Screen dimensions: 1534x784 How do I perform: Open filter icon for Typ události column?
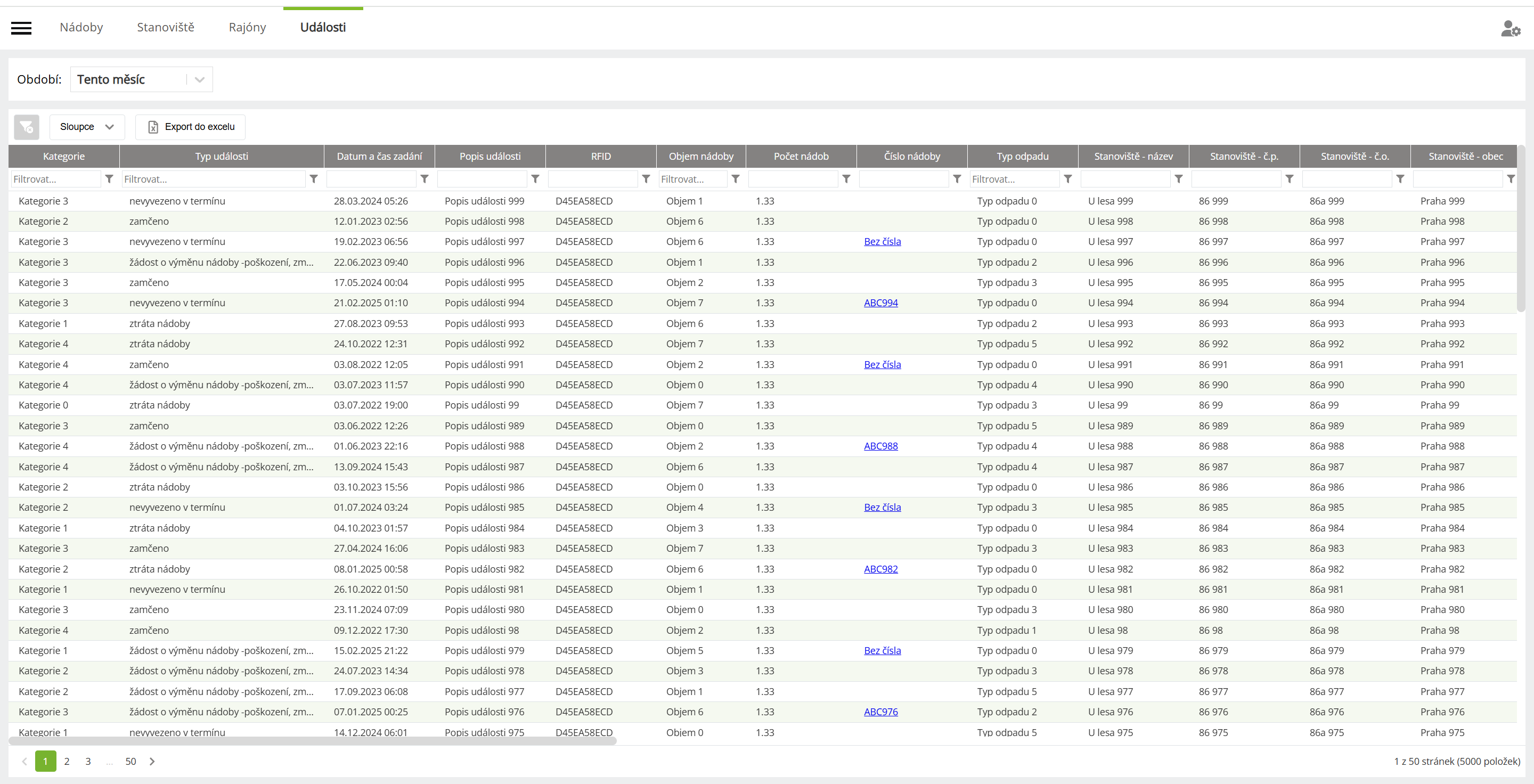[314, 178]
